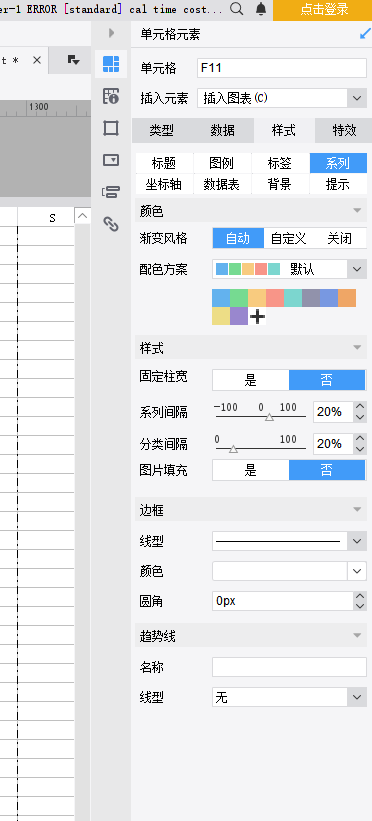Click the 分类间隔 slider handle
The width and height of the screenshot is (372, 821).
[x=234, y=449]
